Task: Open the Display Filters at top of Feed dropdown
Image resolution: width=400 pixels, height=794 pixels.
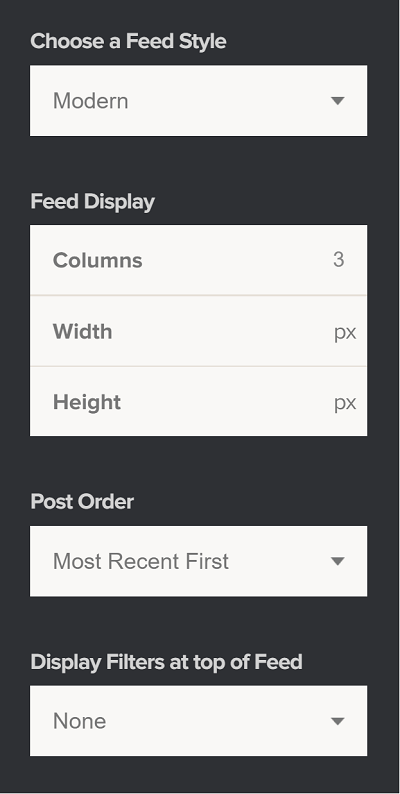Action: click(198, 721)
